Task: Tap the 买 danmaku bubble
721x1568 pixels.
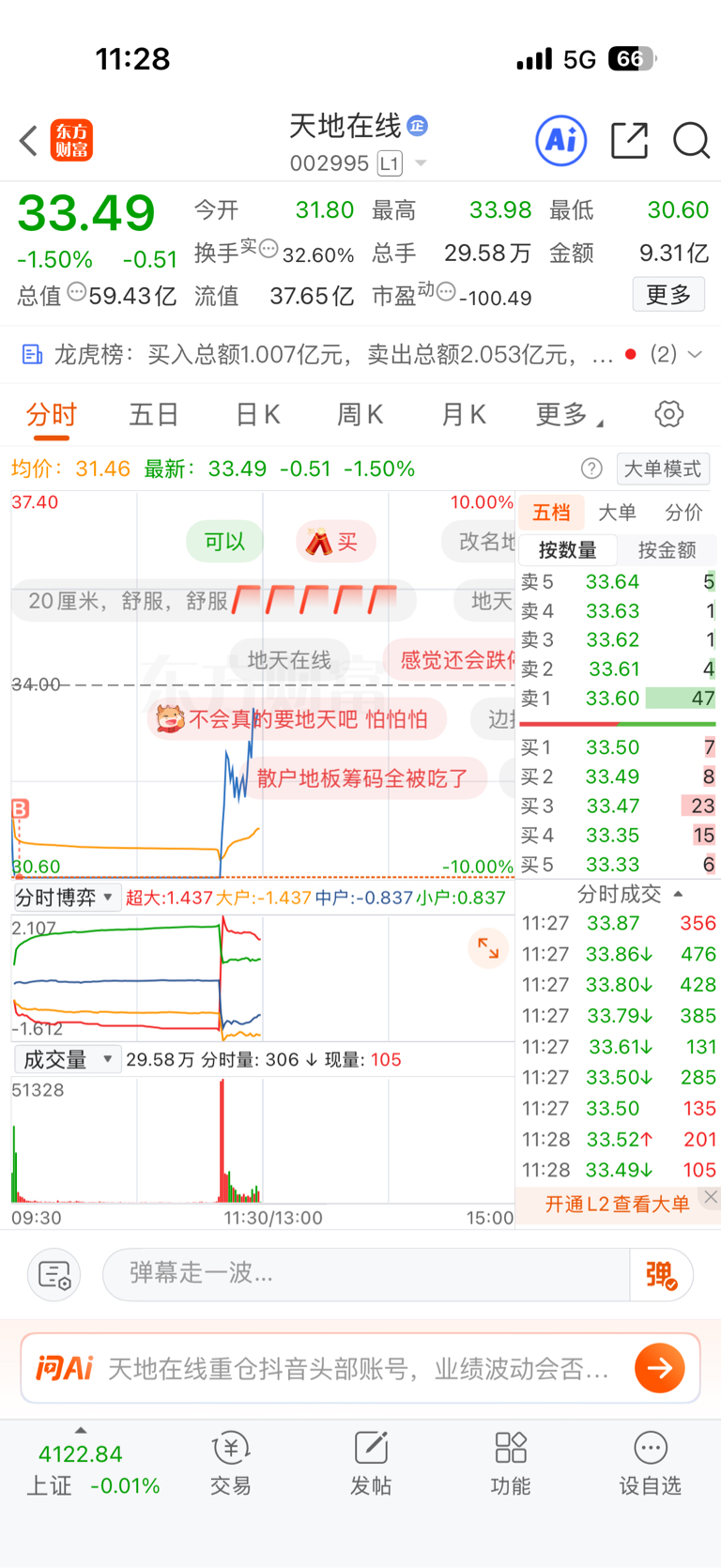Action: tap(335, 542)
